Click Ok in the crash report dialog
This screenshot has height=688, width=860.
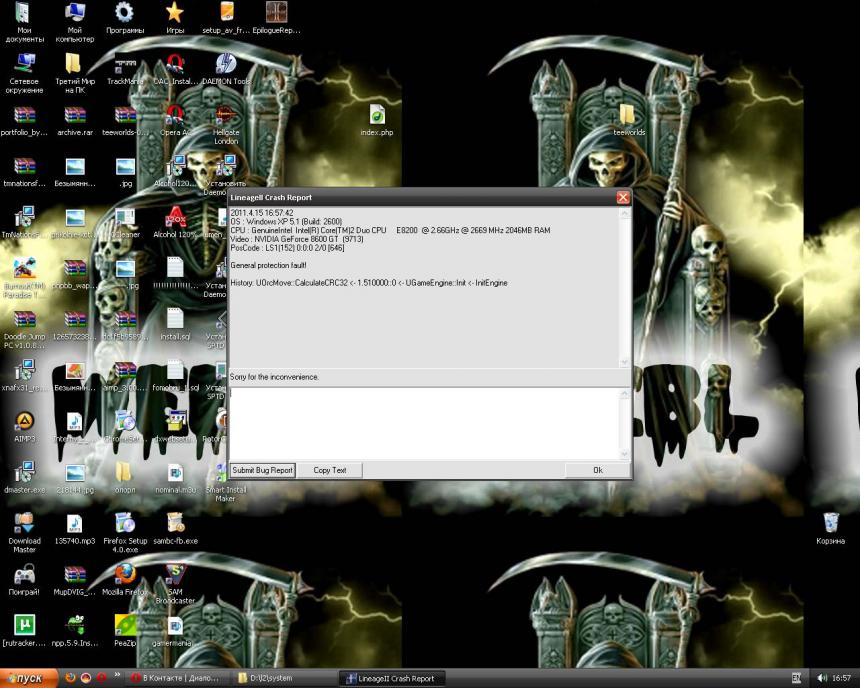coord(597,470)
